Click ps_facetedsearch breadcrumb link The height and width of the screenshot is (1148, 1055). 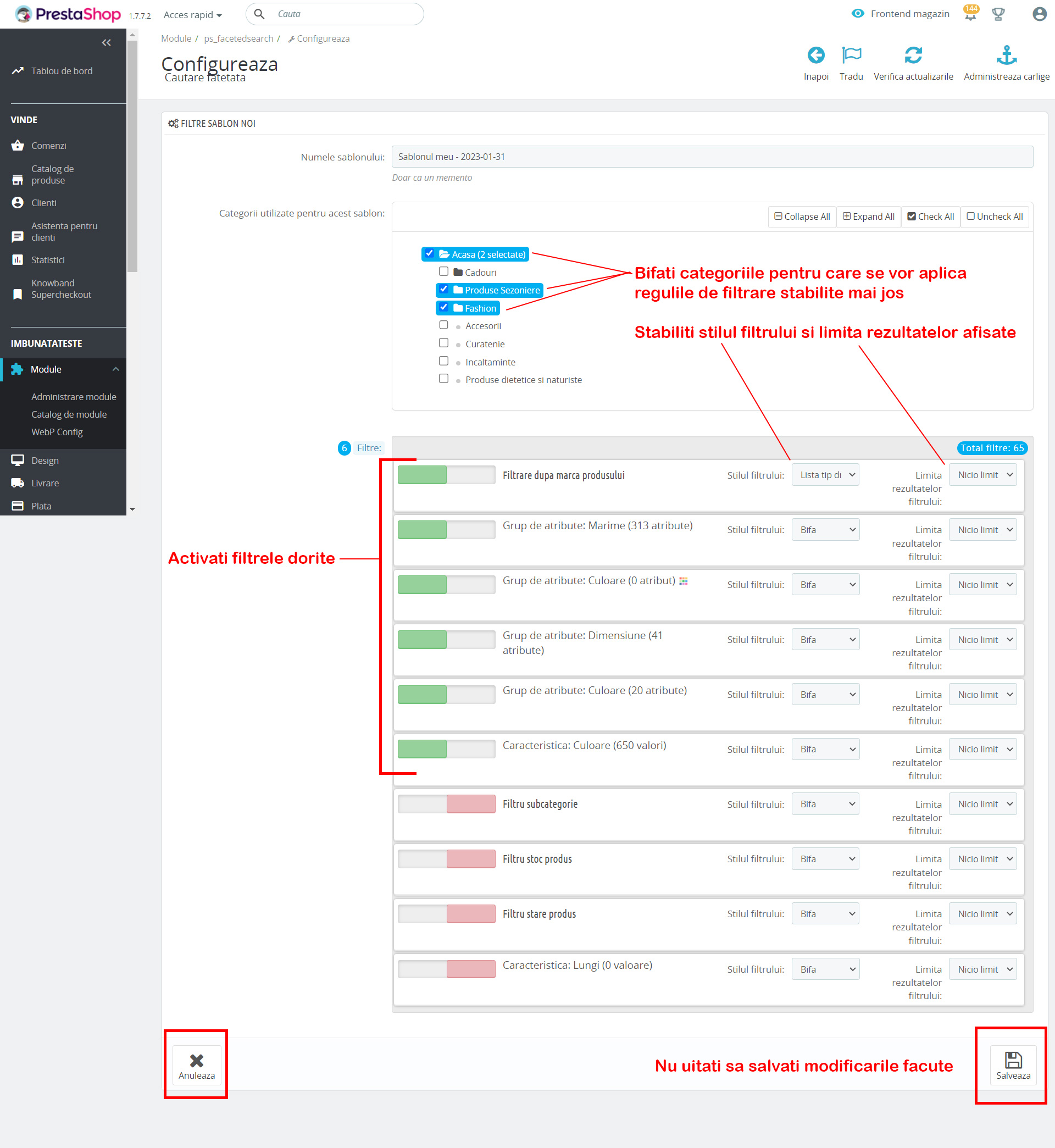point(238,38)
